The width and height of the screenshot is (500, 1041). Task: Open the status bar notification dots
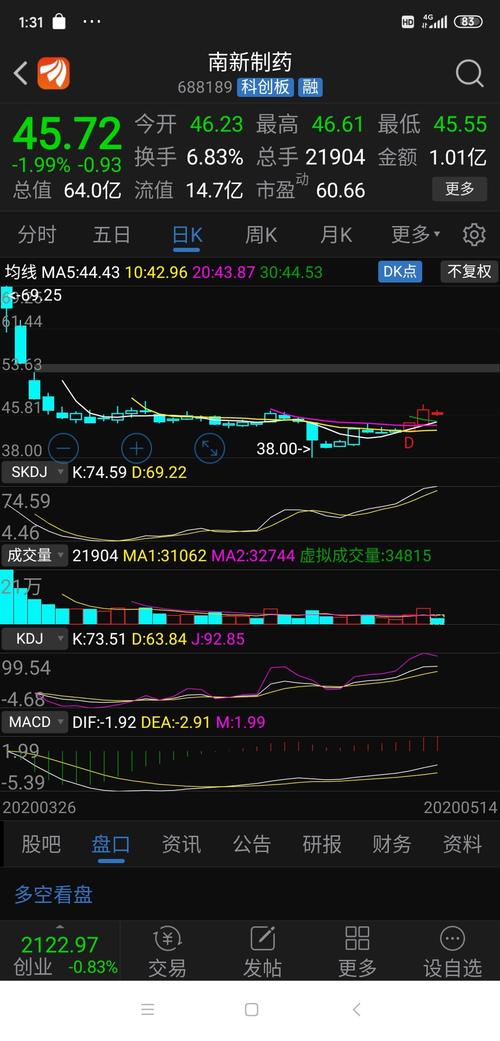click(x=92, y=21)
